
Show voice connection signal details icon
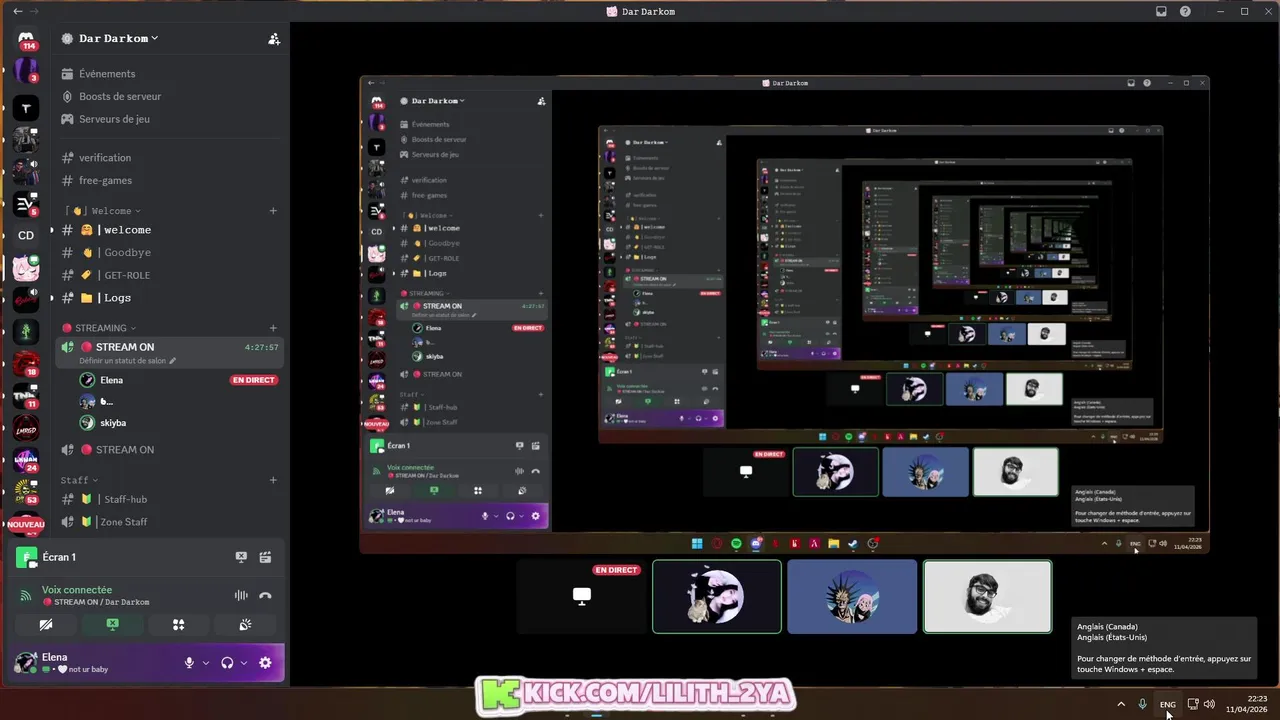[27, 595]
